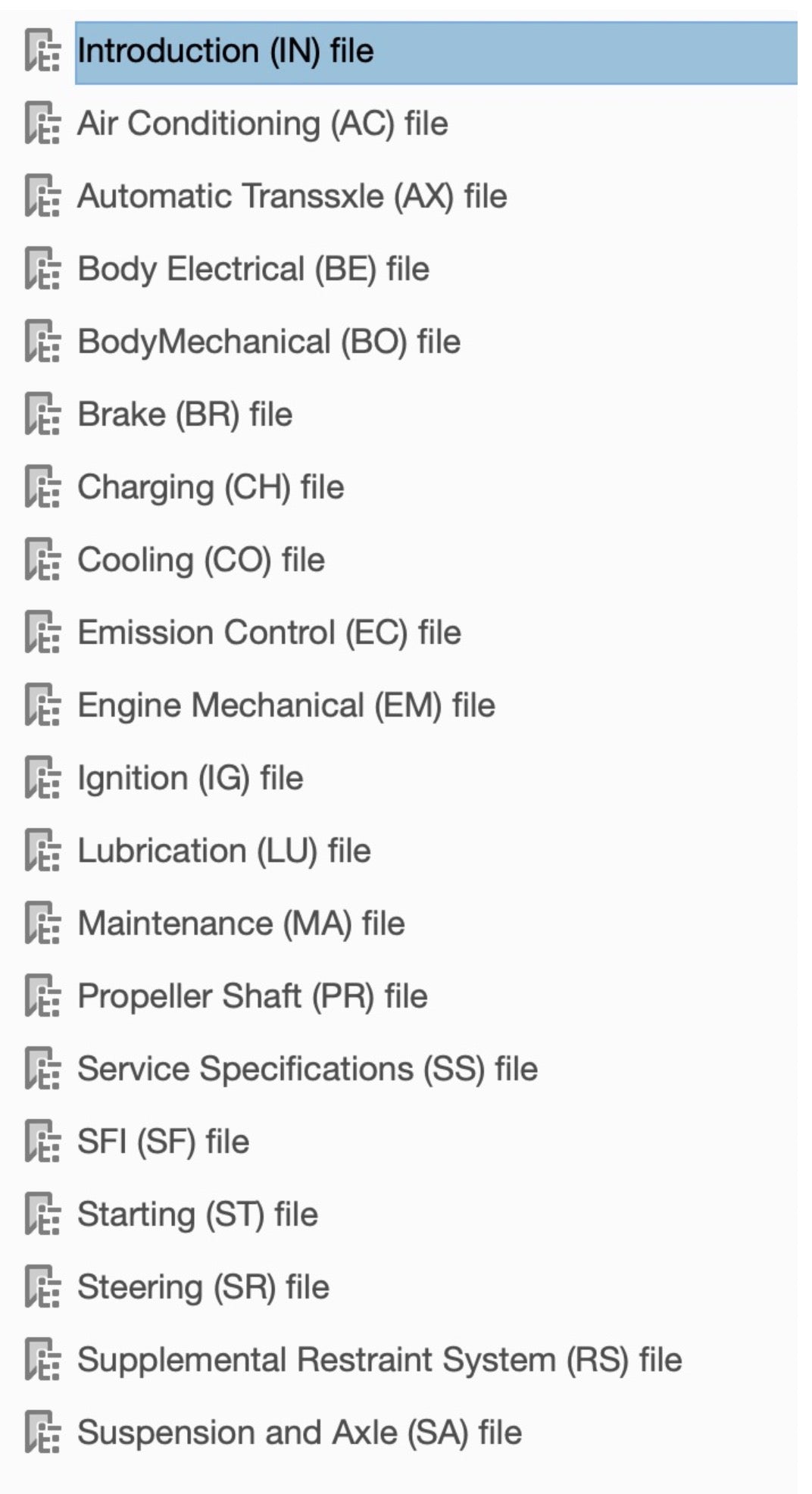Click the bookmark icon next to Maintenance (MA)

(42, 924)
